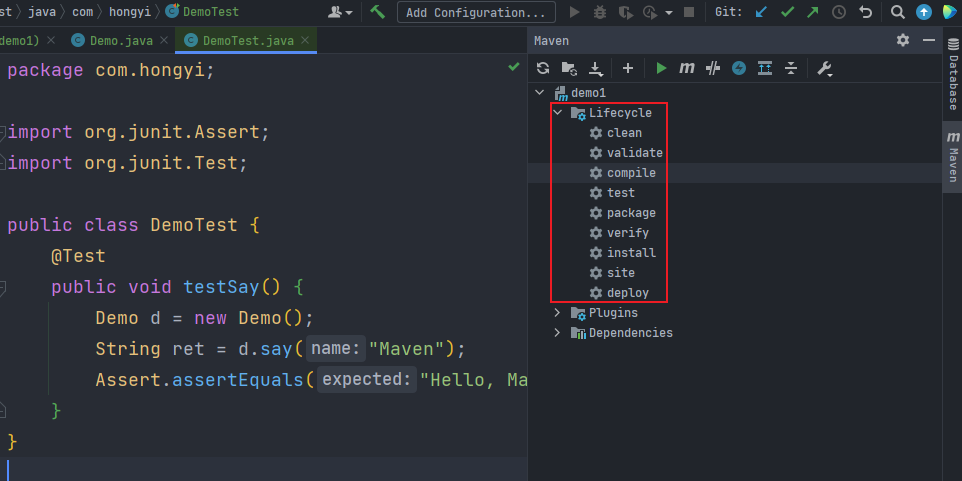
Task: Click fold marker beside testSay method
Action: pyautogui.click(x=2, y=287)
